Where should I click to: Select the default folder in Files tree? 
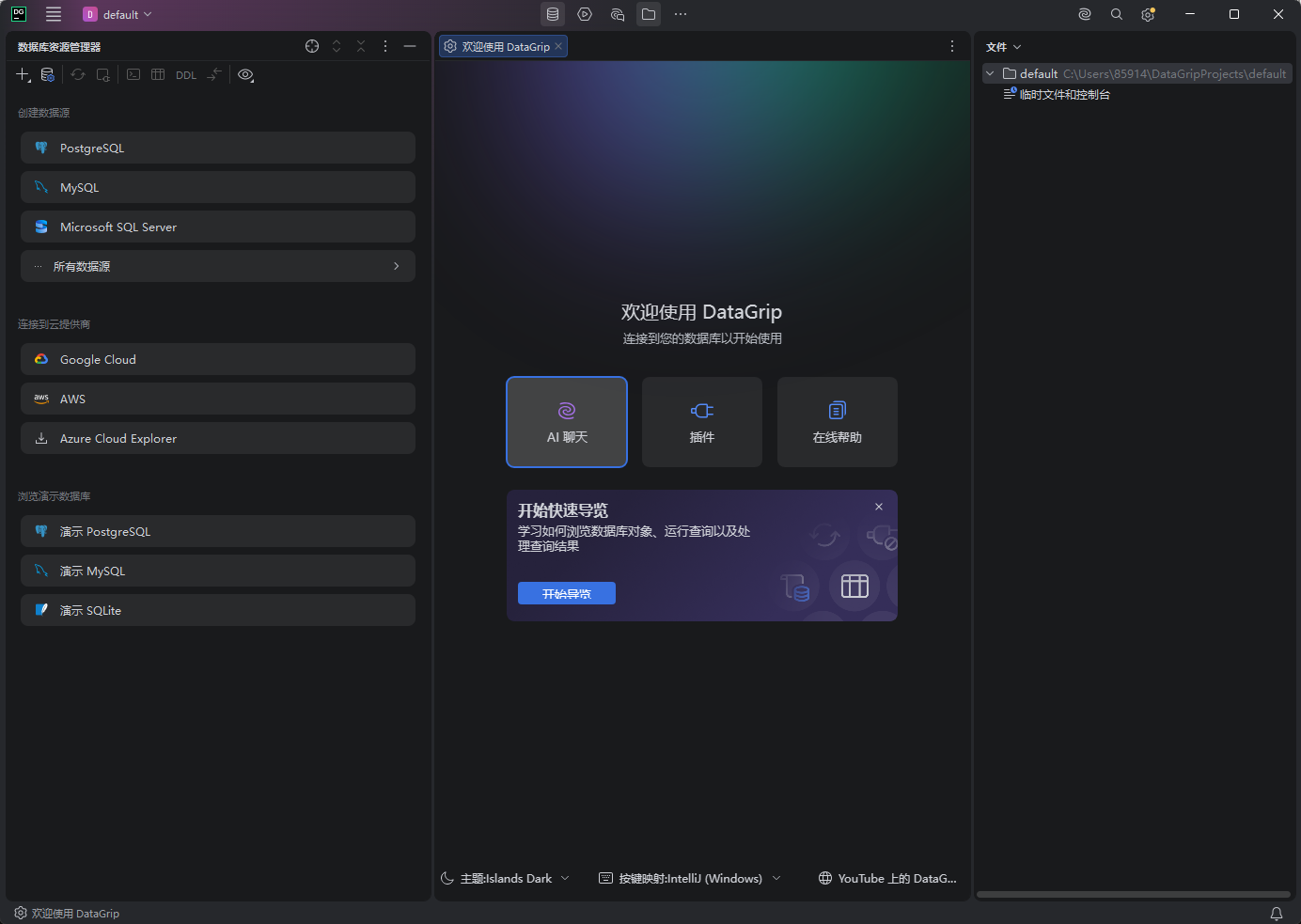1137,73
